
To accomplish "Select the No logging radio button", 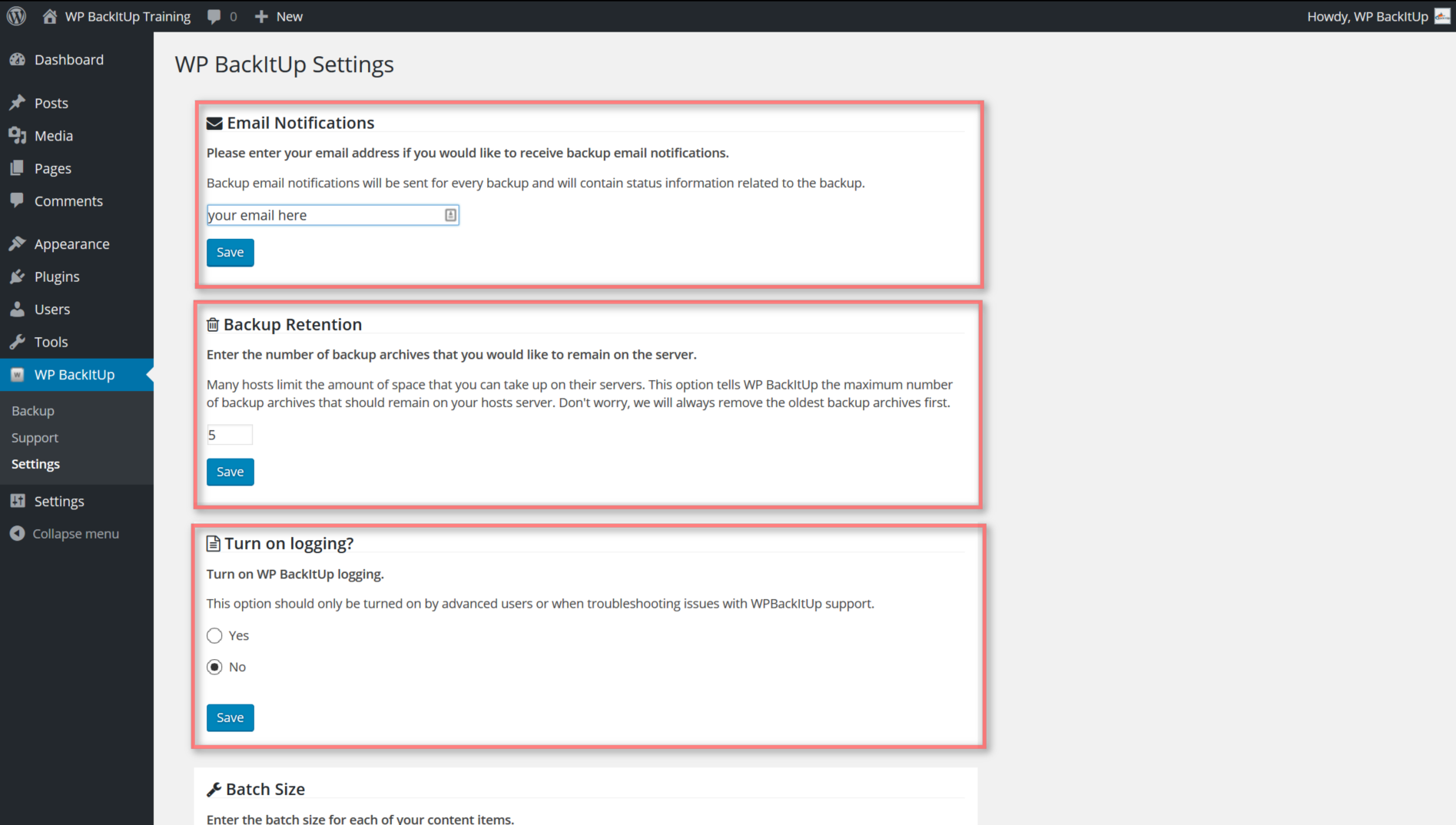I will [x=214, y=667].
